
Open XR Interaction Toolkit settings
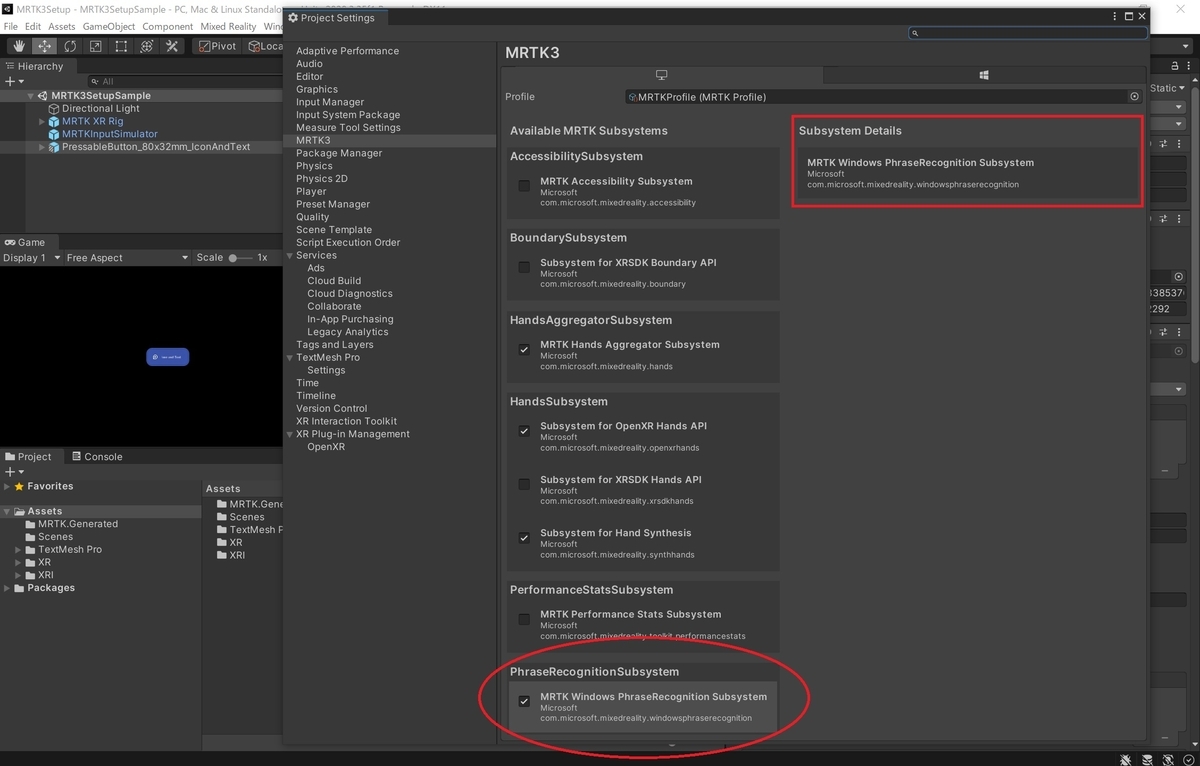click(x=346, y=422)
